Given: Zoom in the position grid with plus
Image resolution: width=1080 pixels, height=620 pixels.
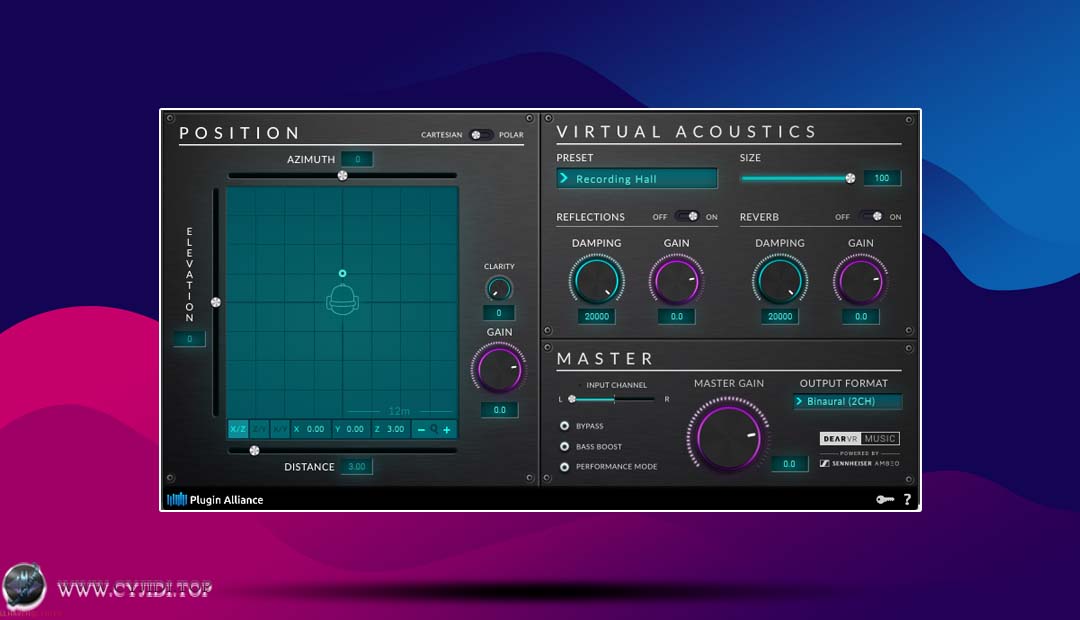Looking at the screenshot, I should click(x=447, y=429).
